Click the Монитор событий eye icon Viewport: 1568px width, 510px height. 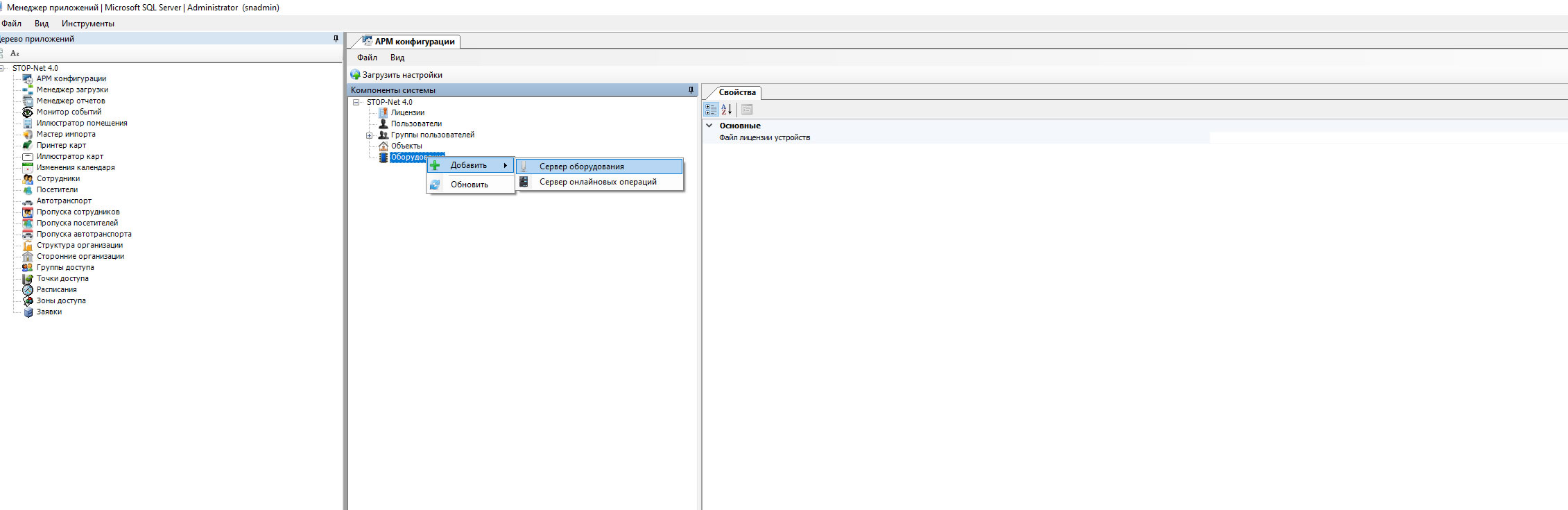pos(28,112)
